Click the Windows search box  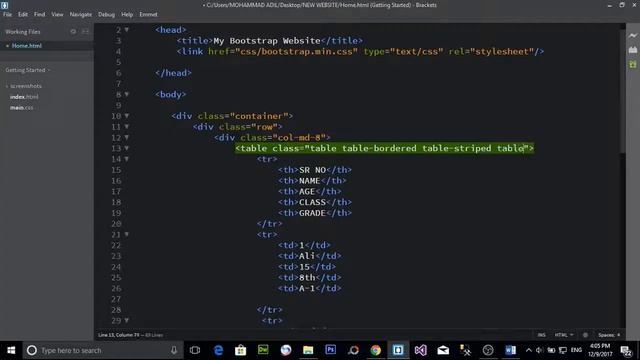(x=102, y=350)
